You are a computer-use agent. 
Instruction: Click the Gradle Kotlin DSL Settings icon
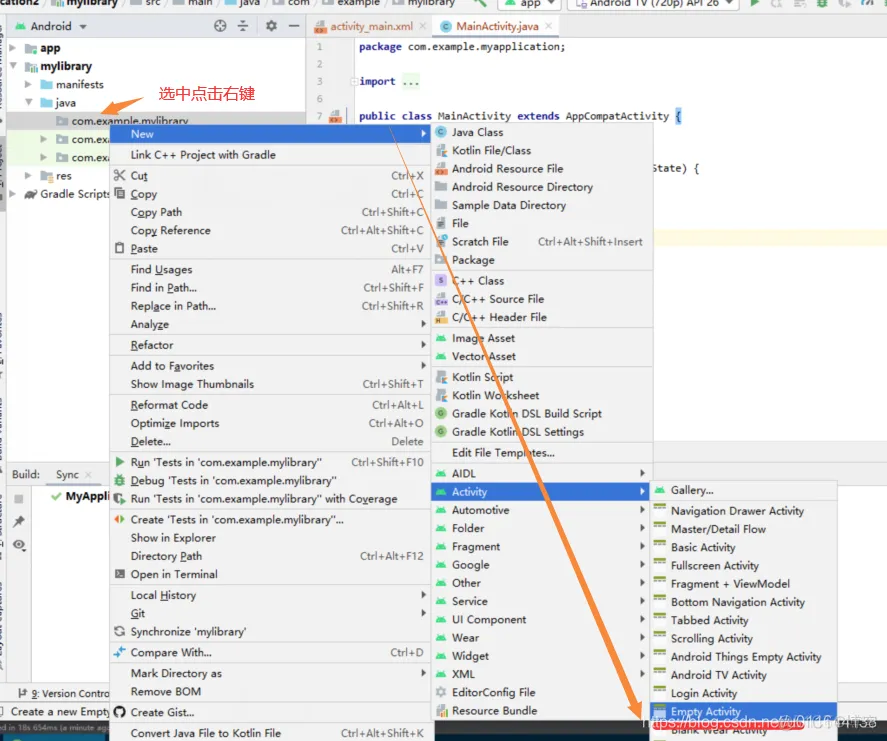click(441, 432)
